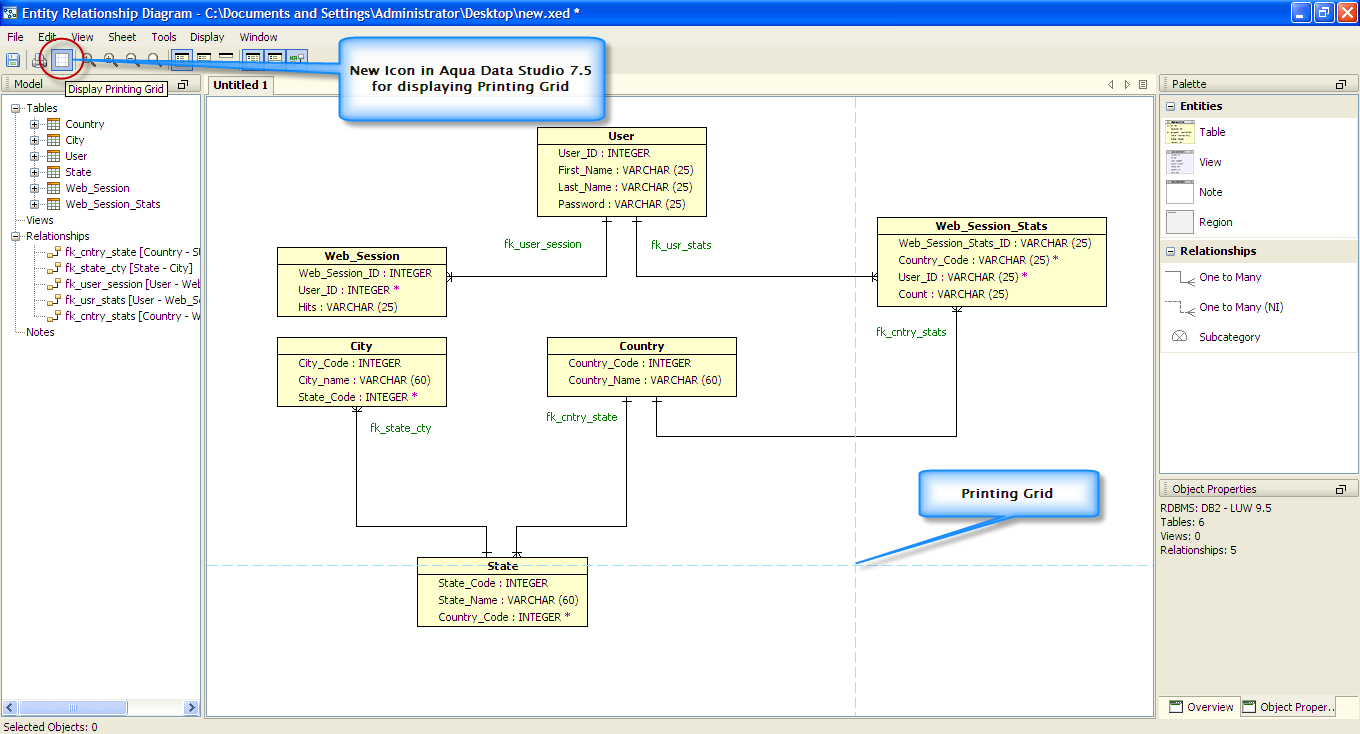Switch to the Object Properties bottom tab
The image size is (1360, 734).
point(1289,707)
